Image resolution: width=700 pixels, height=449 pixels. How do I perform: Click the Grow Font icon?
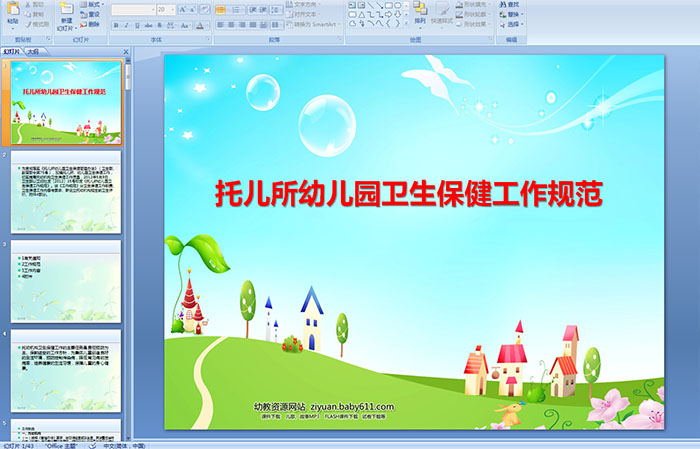click(182, 9)
